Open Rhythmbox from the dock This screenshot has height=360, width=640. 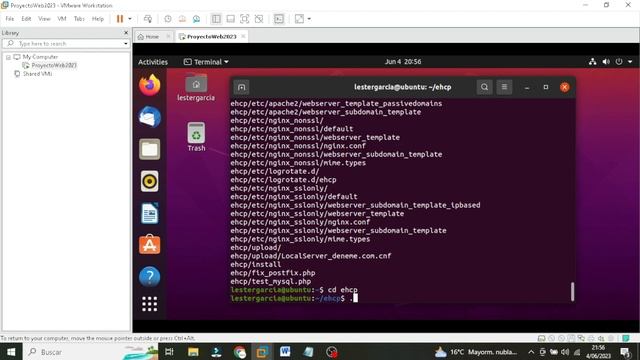(x=149, y=181)
